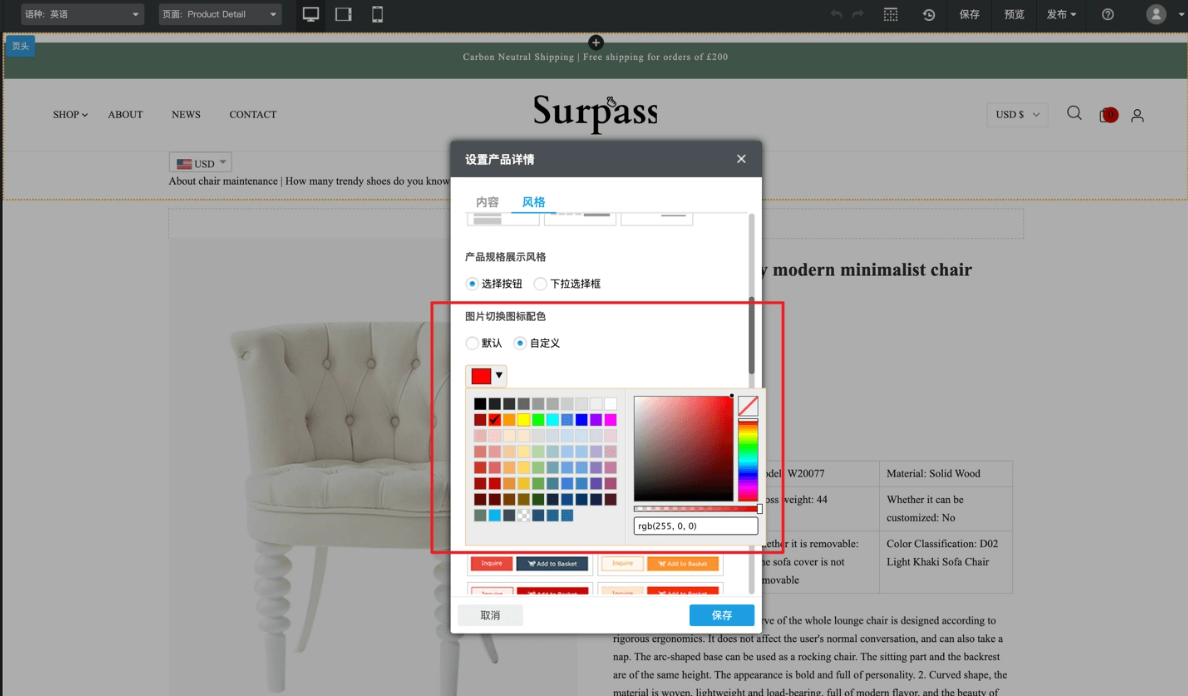Click the 取消 cancel button
This screenshot has height=696, width=1188.
[490, 615]
